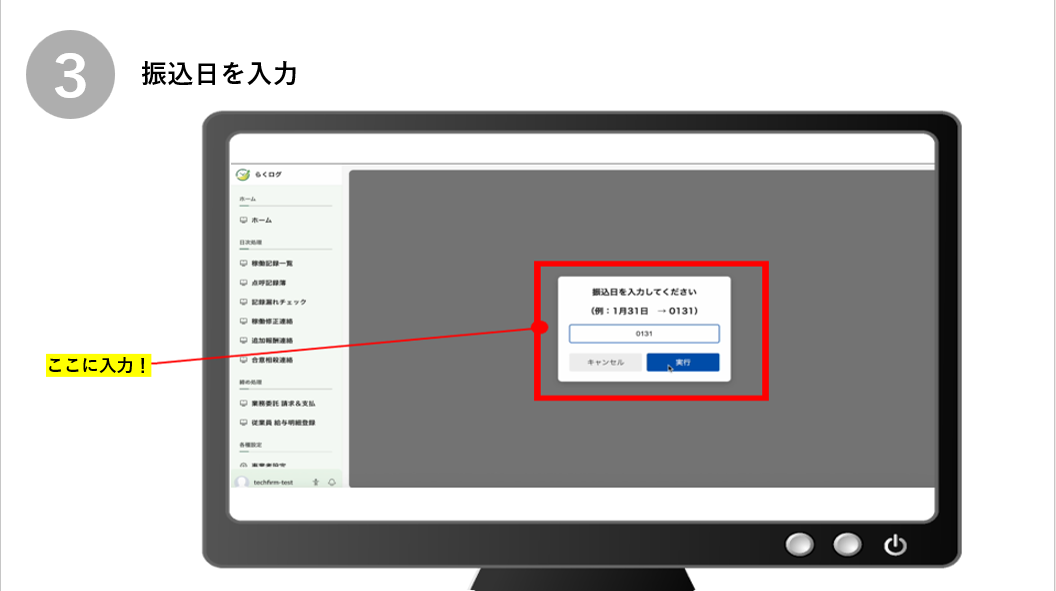Click the up arrow icon beside techfirm-test

point(315,482)
